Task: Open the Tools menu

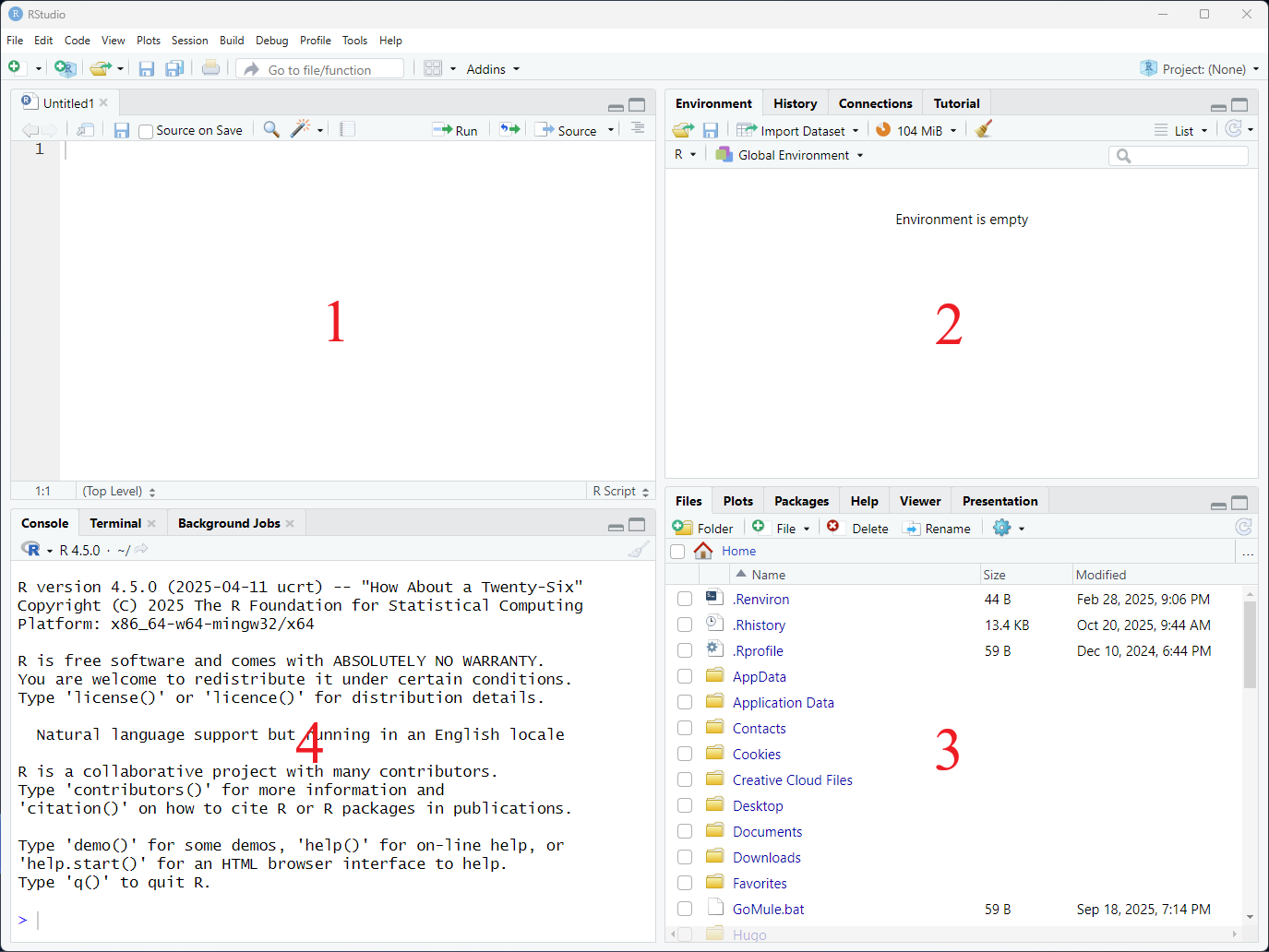Action: (x=354, y=40)
